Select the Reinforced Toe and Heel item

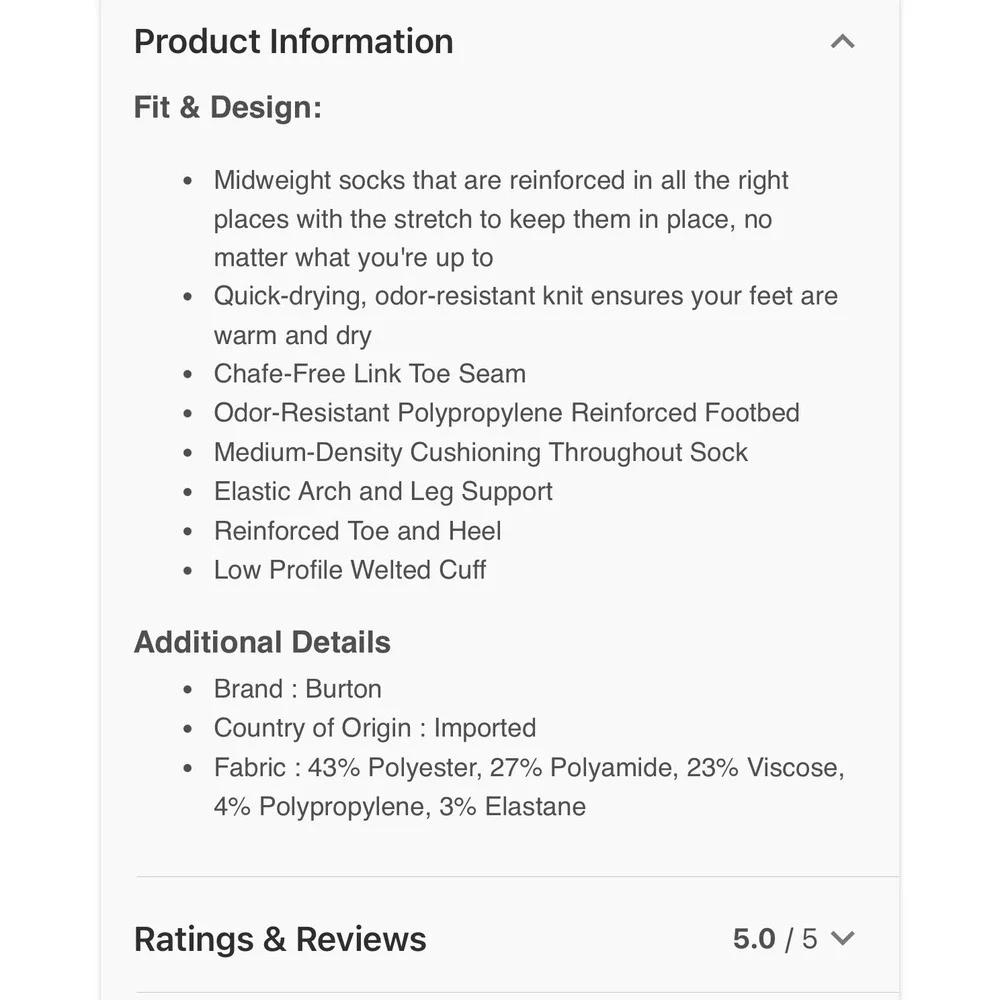[357, 531]
